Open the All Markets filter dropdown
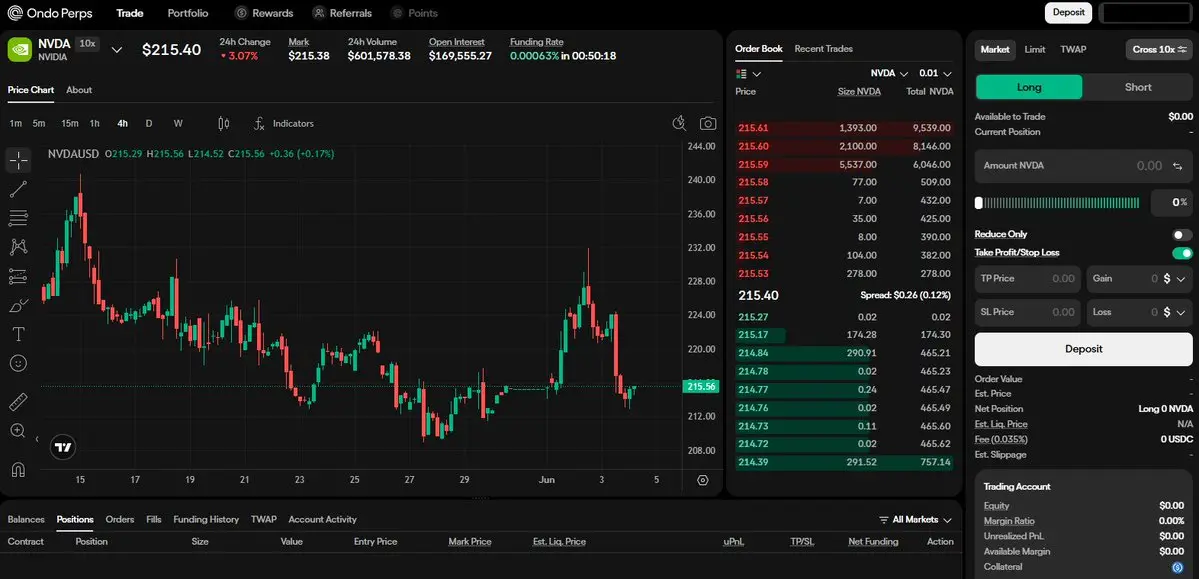Viewport: 1199px width, 579px height. pyautogui.click(x=915, y=519)
